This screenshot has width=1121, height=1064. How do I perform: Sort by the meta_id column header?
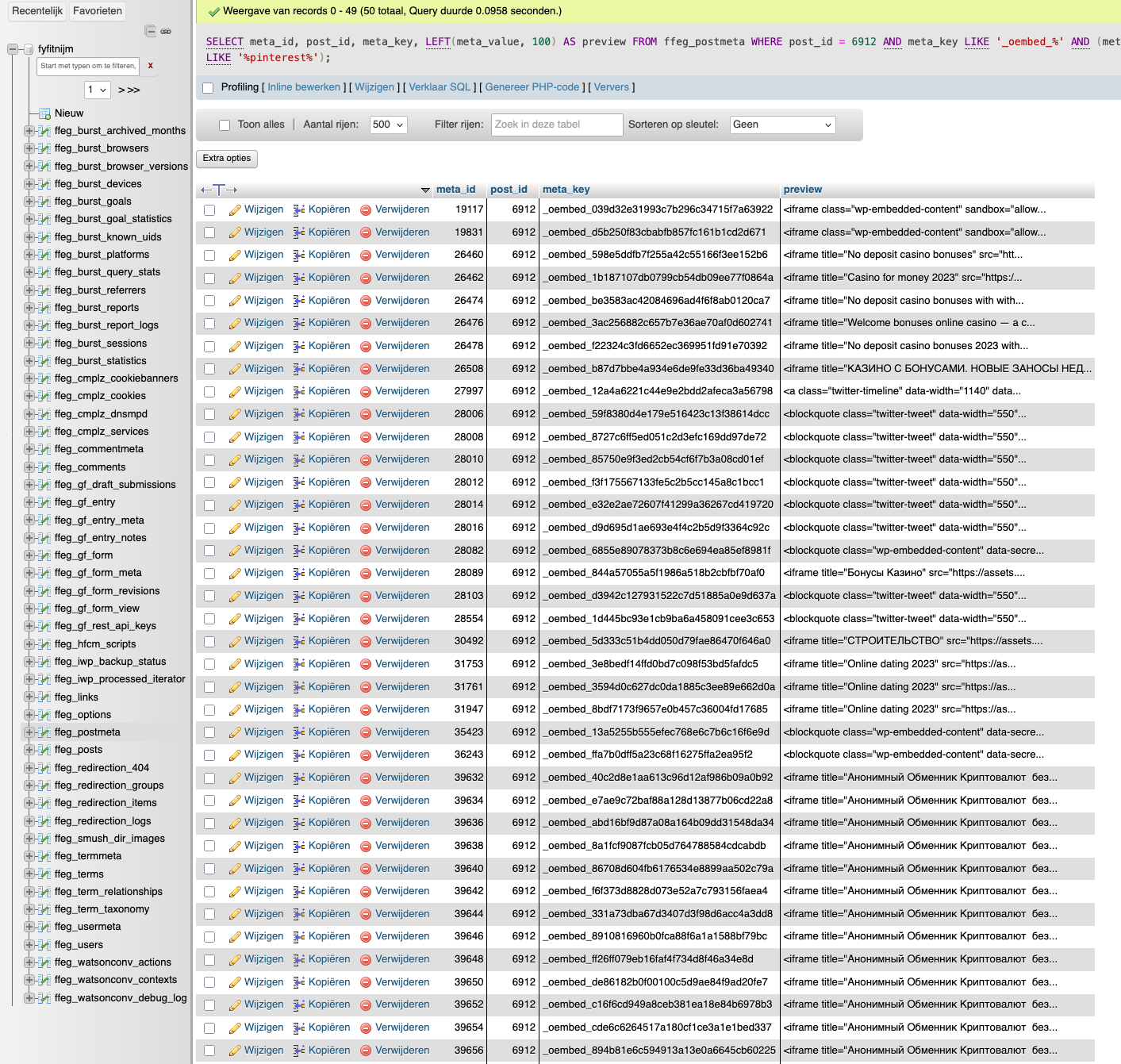tap(456, 190)
